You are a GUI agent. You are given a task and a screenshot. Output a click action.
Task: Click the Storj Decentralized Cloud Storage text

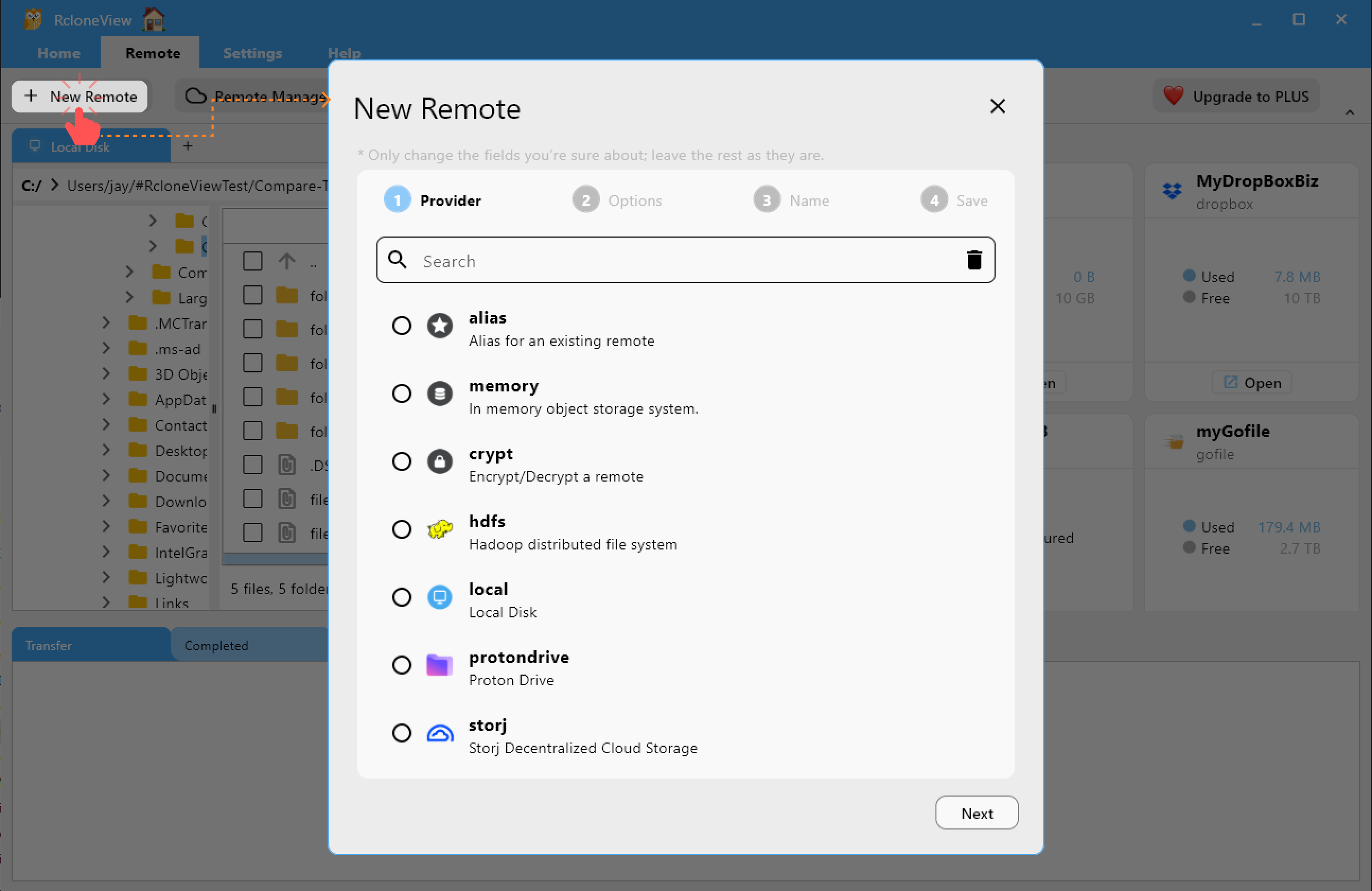click(x=583, y=748)
